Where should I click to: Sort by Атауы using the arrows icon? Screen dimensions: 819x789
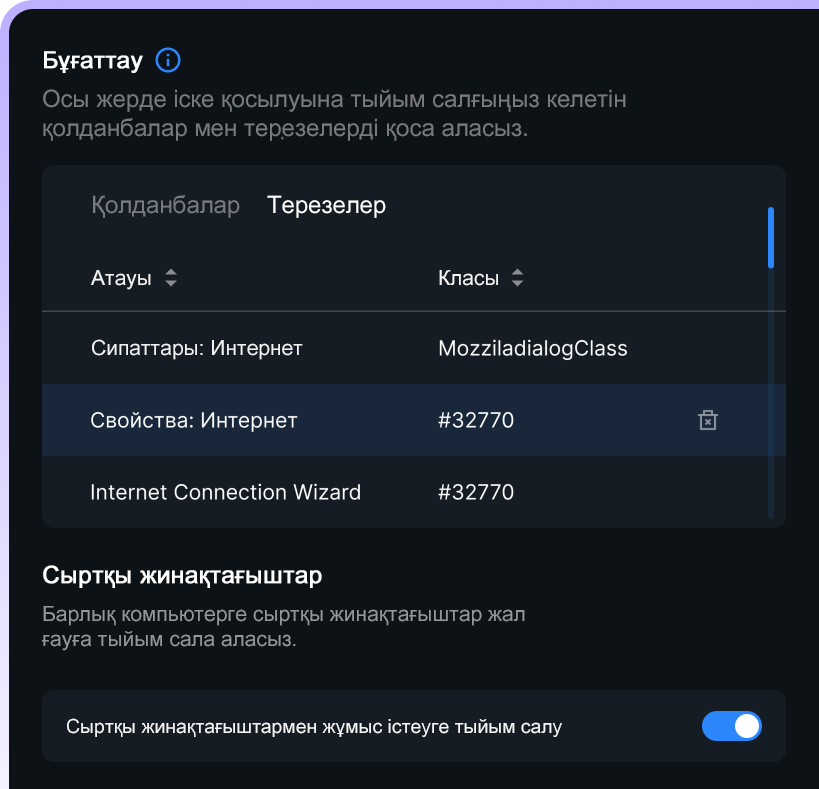(171, 278)
